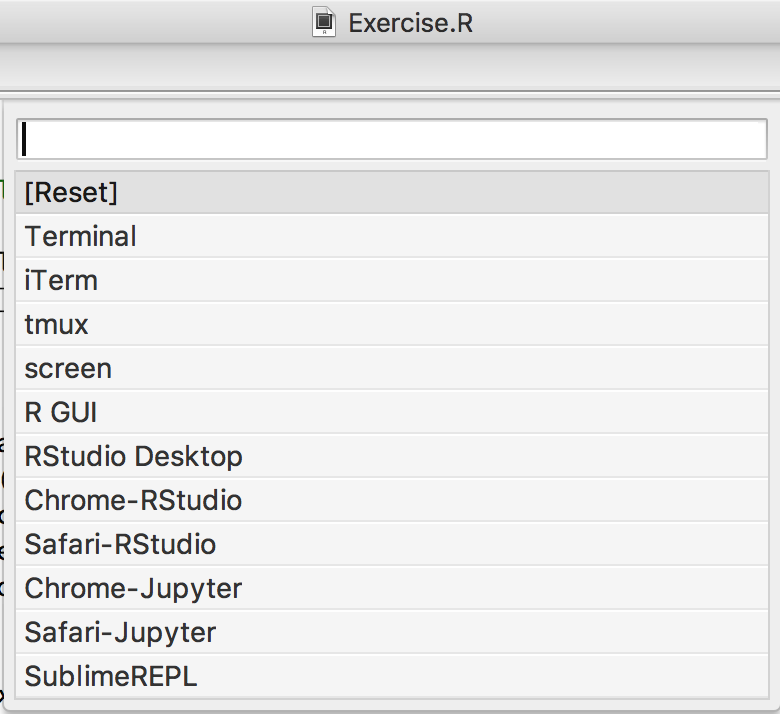Image resolution: width=780 pixels, height=714 pixels.
Task: Click the blank title bar area beside Exercise.R
Action: (622, 22)
